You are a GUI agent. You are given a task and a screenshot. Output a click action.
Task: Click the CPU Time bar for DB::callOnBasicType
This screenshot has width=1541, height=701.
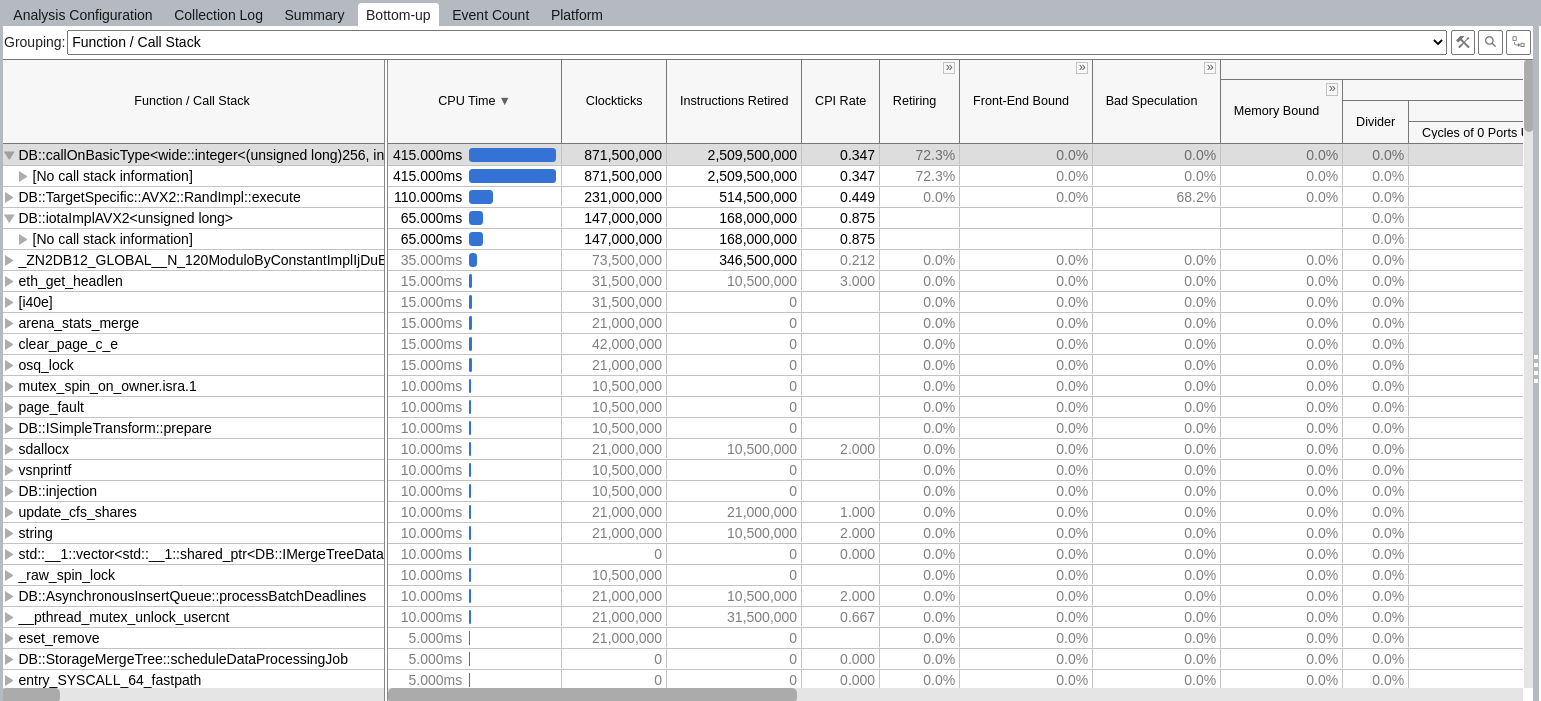(512, 155)
